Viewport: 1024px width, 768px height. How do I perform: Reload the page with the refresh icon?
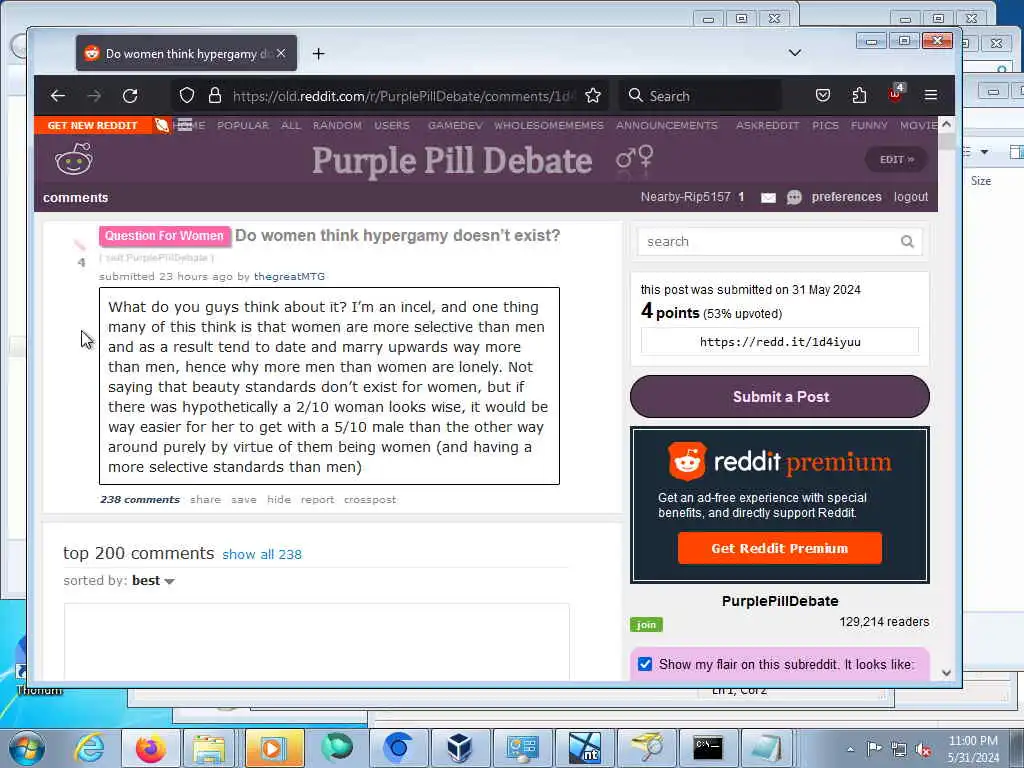coord(130,96)
